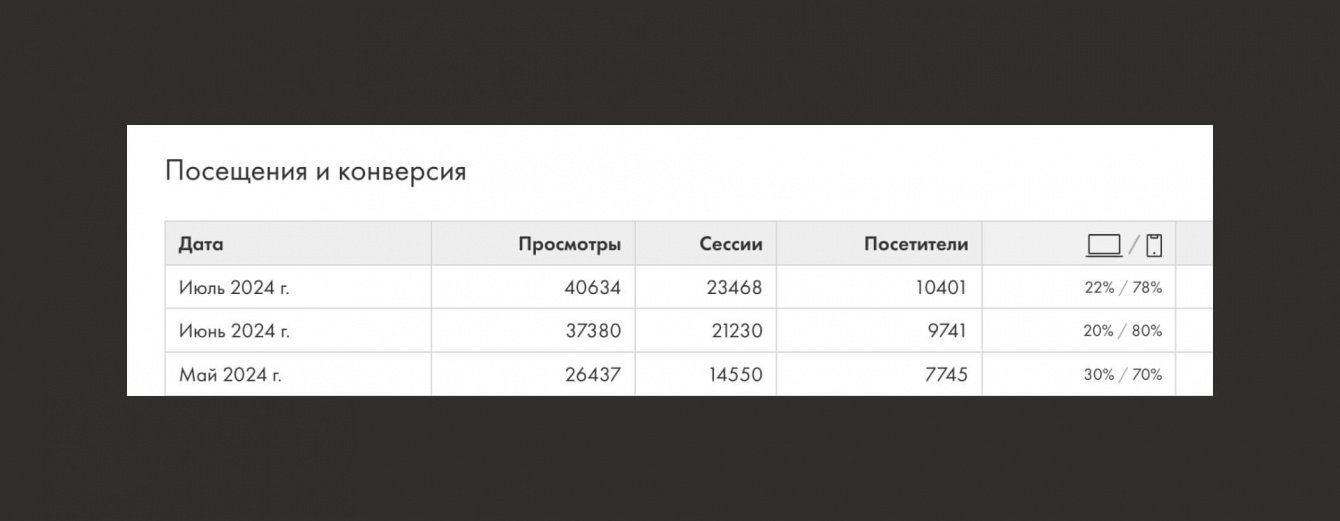The image size is (1340, 521).
Task: Click the mobile phone icon in header
Action: [1154, 244]
